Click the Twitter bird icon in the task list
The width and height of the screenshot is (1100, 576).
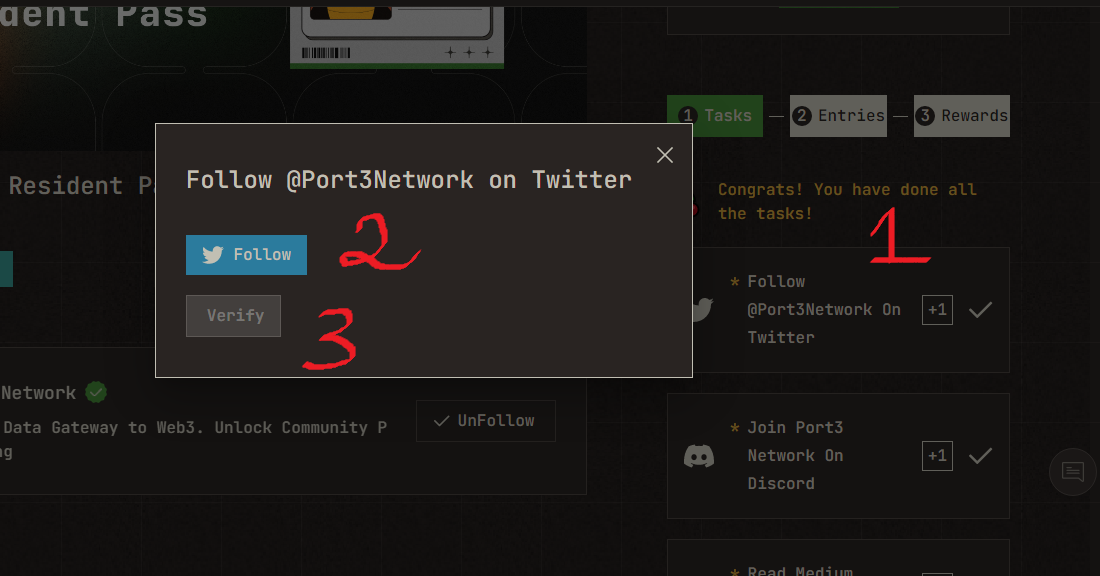[x=702, y=309]
